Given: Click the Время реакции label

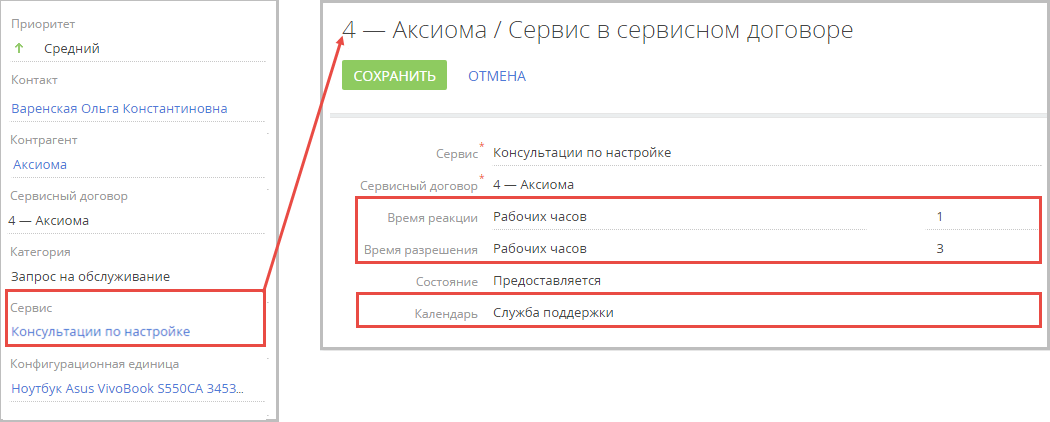Looking at the screenshot, I should [x=433, y=218].
